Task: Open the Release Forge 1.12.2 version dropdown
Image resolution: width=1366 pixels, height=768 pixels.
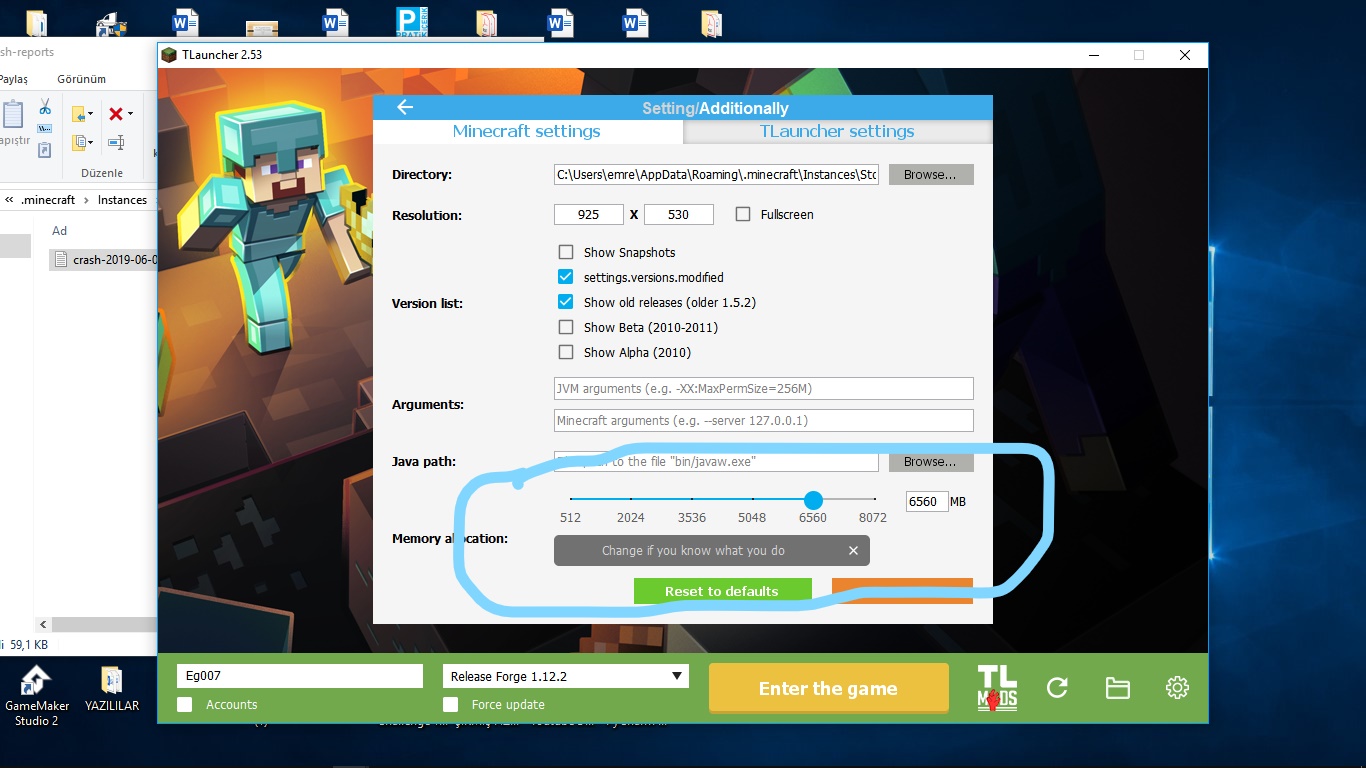Action: coord(566,676)
